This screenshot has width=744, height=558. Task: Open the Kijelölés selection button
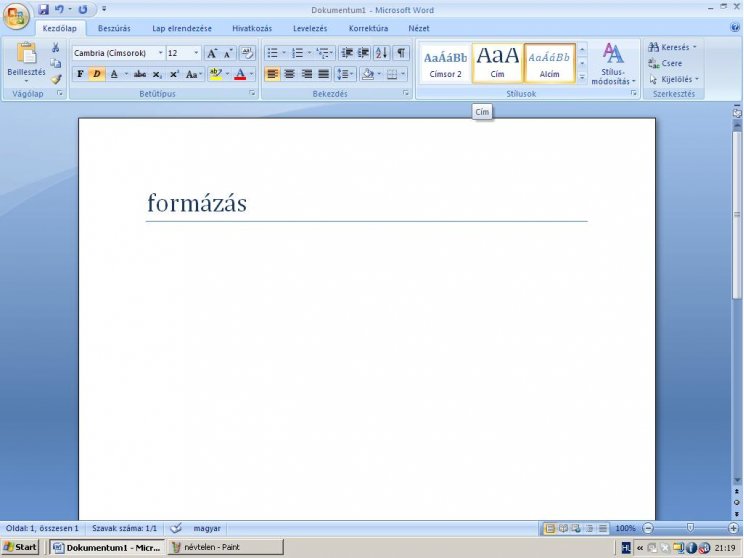pos(674,79)
